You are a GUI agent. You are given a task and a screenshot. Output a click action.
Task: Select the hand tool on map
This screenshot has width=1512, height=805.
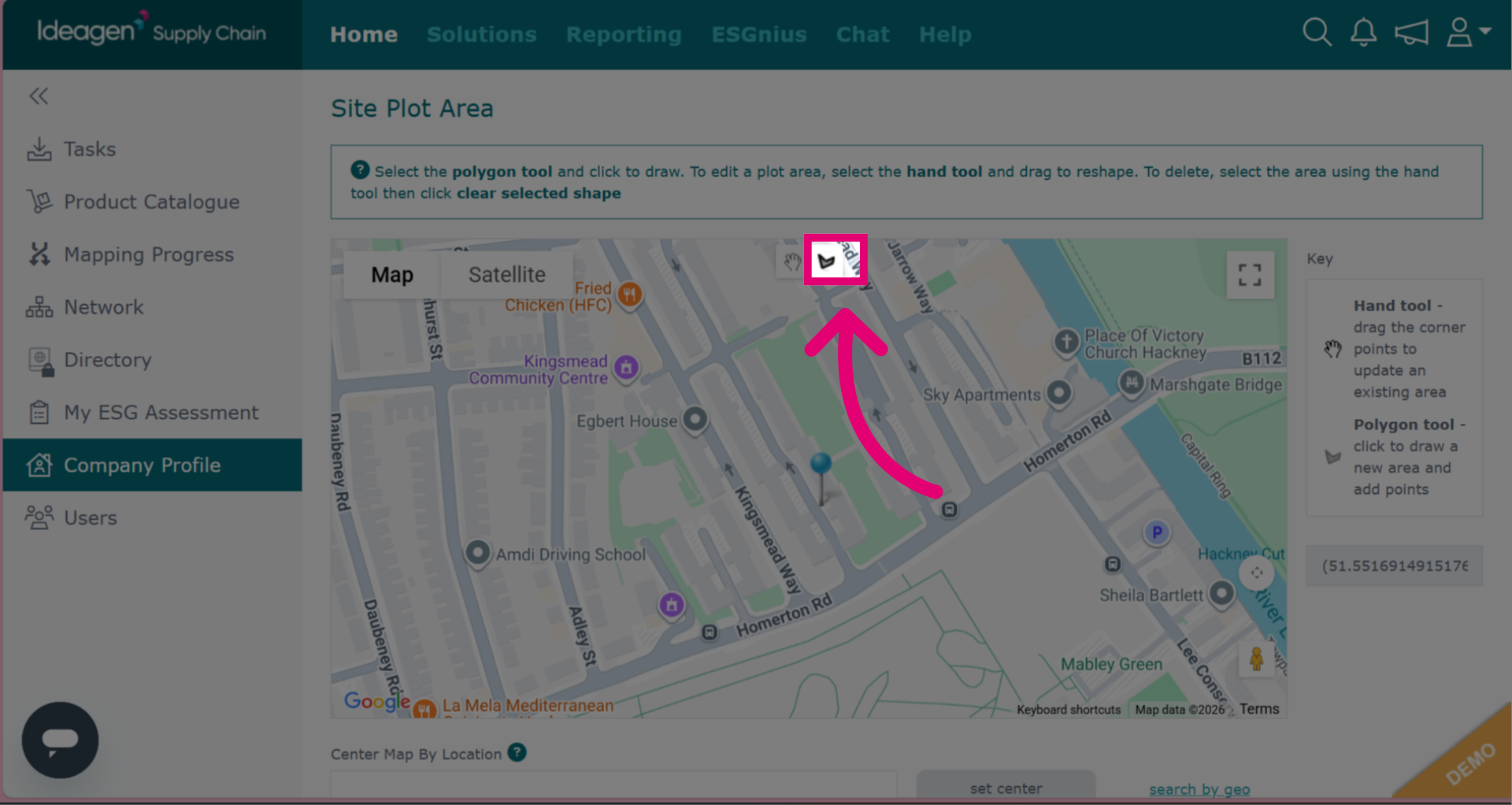[x=791, y=262]
